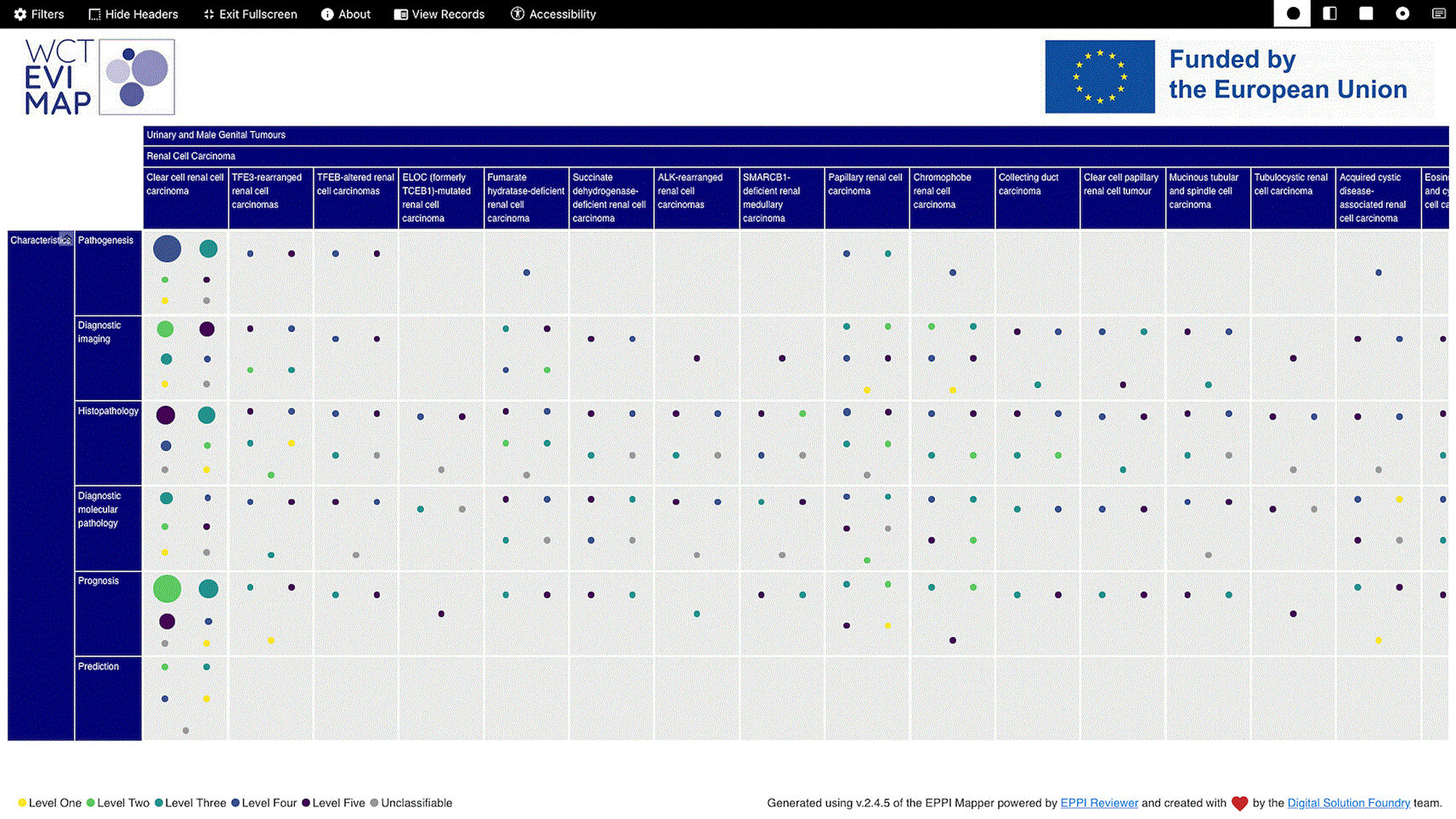1456x819 pixels.
Task: Select the bubble map view icon
Action: (1293, 14)
